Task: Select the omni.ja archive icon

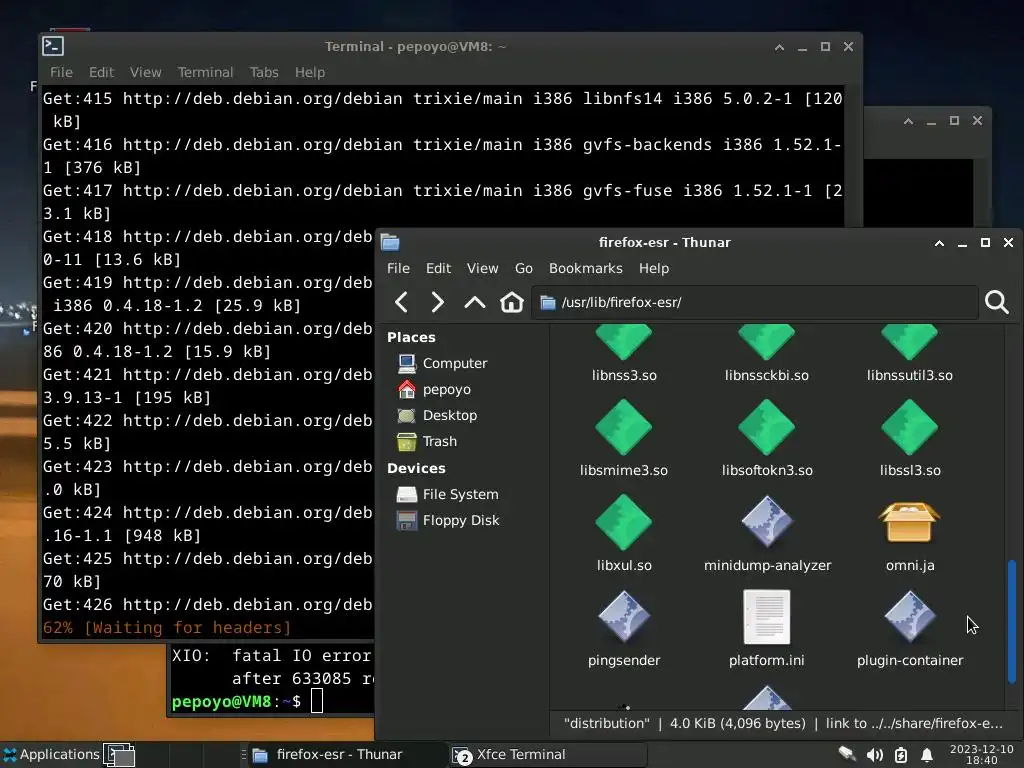Action: point(910,522)
